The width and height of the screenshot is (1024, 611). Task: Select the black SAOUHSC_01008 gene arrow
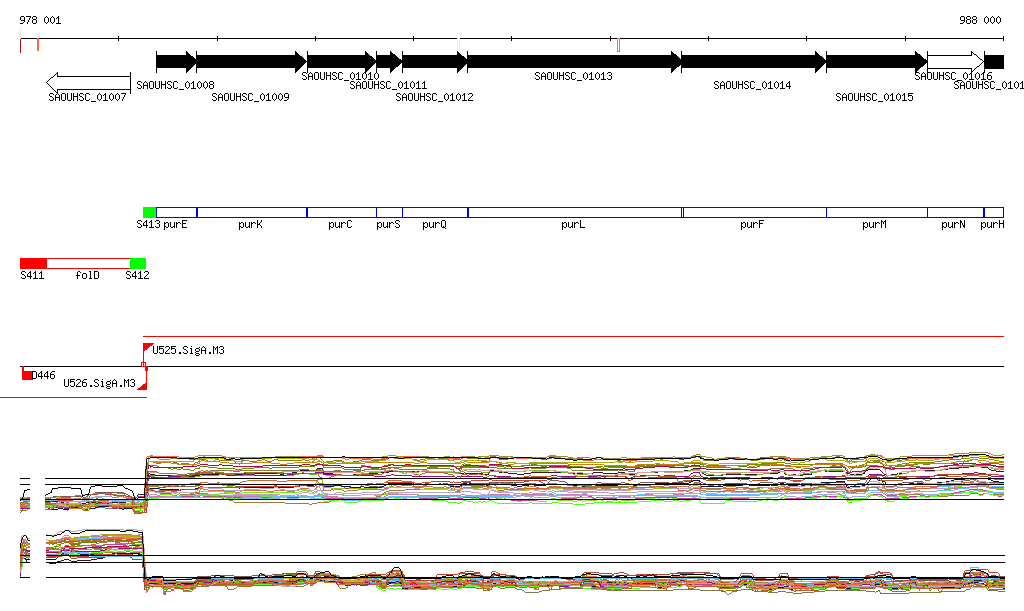(175, 62)
